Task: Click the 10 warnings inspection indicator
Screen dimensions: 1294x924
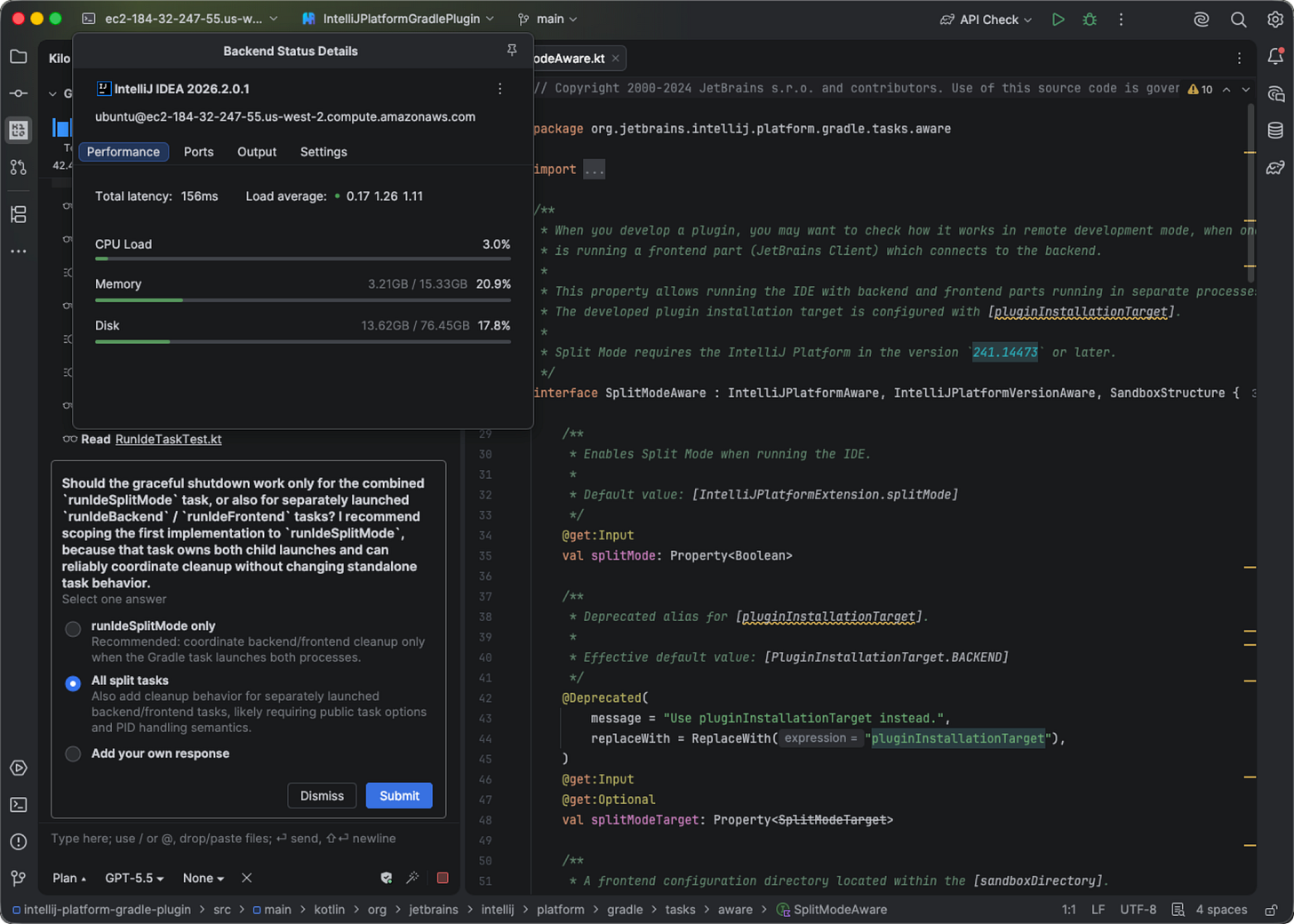Action: pyautogui.click(x=1200, y=89)
